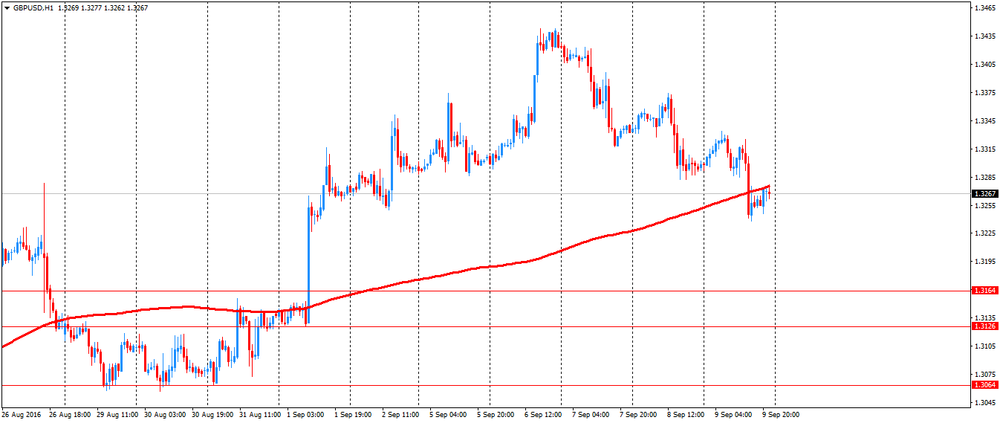Select the red level label 1.3164
The width and height of the screenshot is (1000, 423).
[983, 290]
